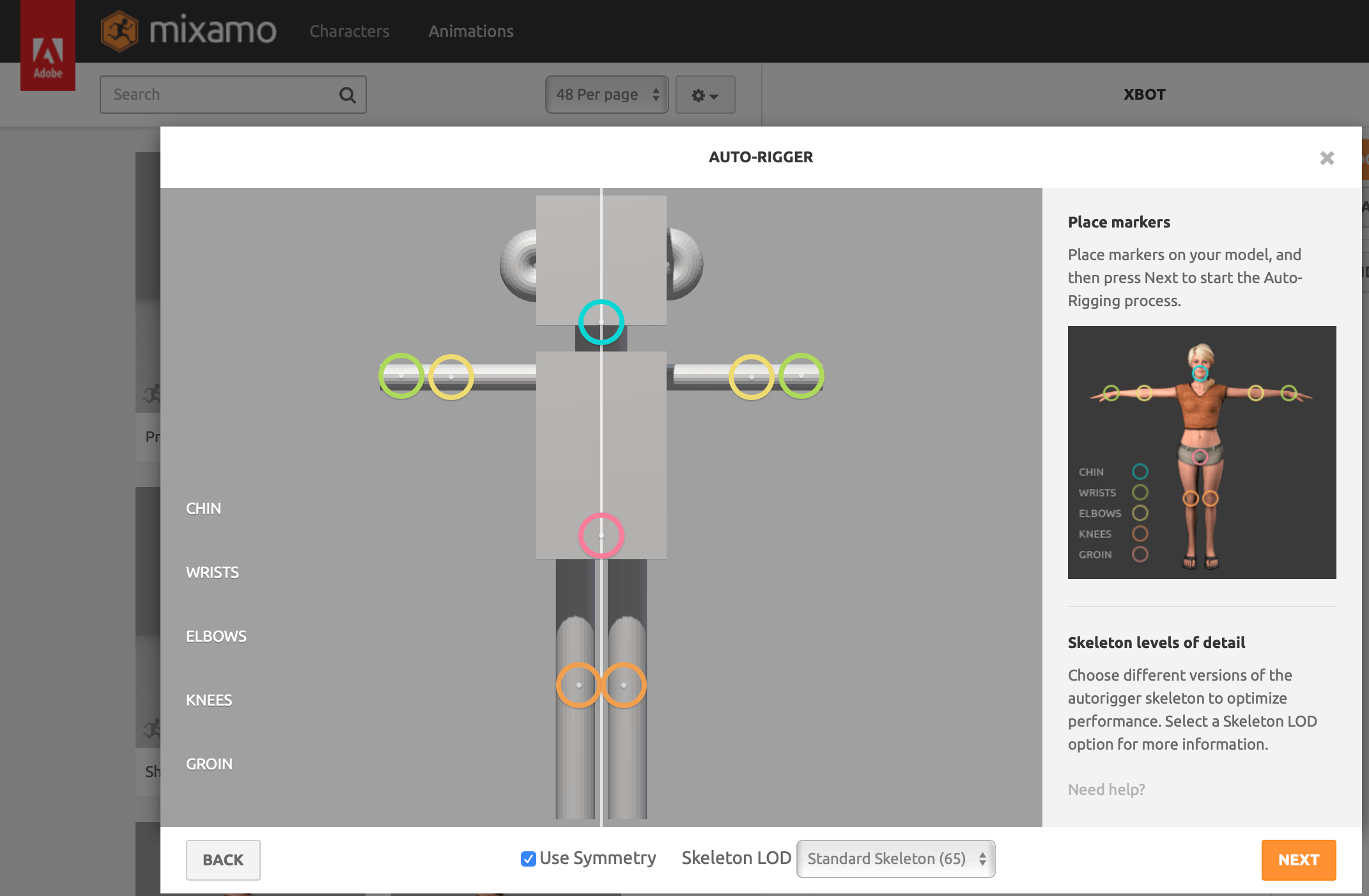Click the cyan chin marker circle

(601, 322)
